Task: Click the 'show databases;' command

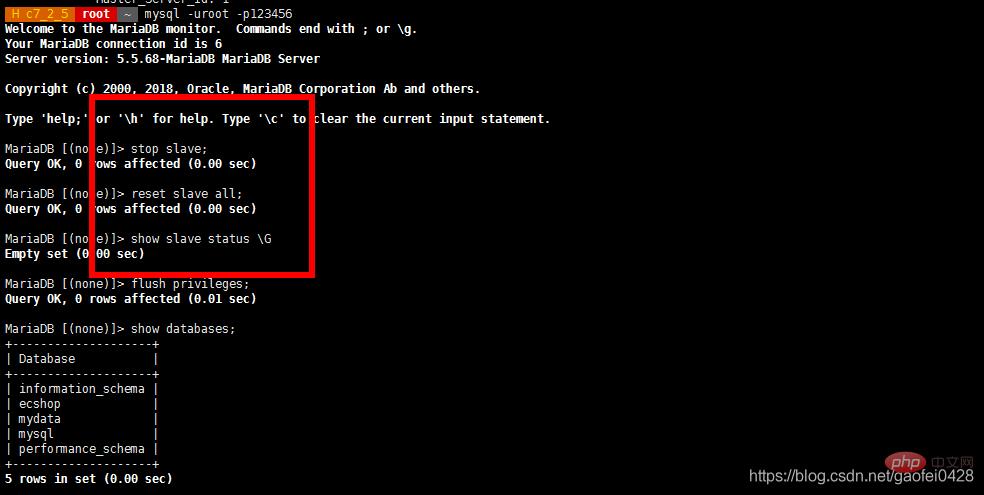Action: [183, 329]
